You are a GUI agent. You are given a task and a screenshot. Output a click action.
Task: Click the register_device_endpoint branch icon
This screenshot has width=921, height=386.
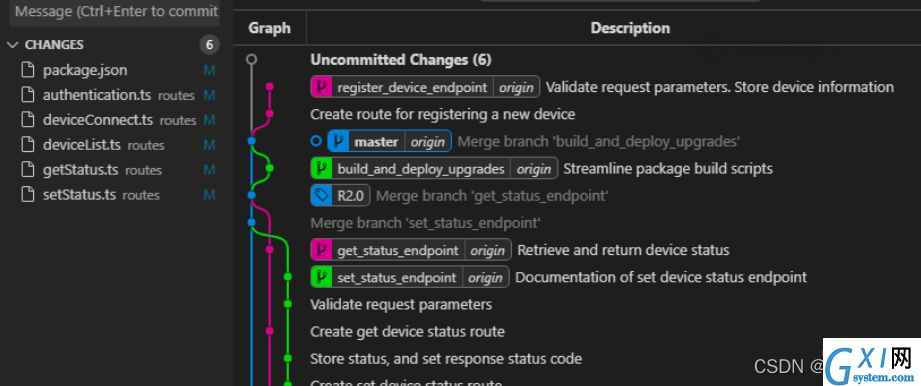point(321,88)
